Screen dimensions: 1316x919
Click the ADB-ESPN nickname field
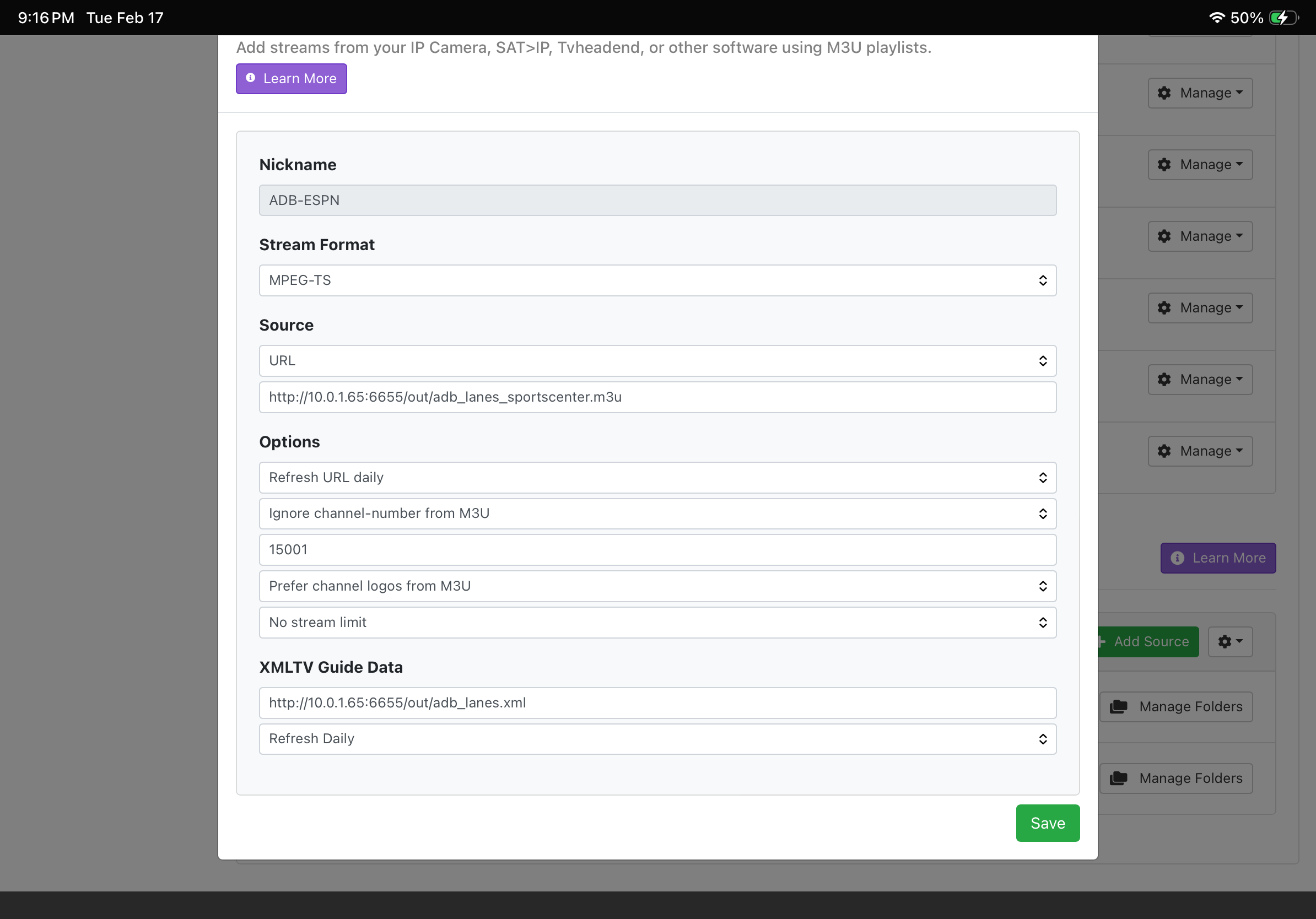657,200
